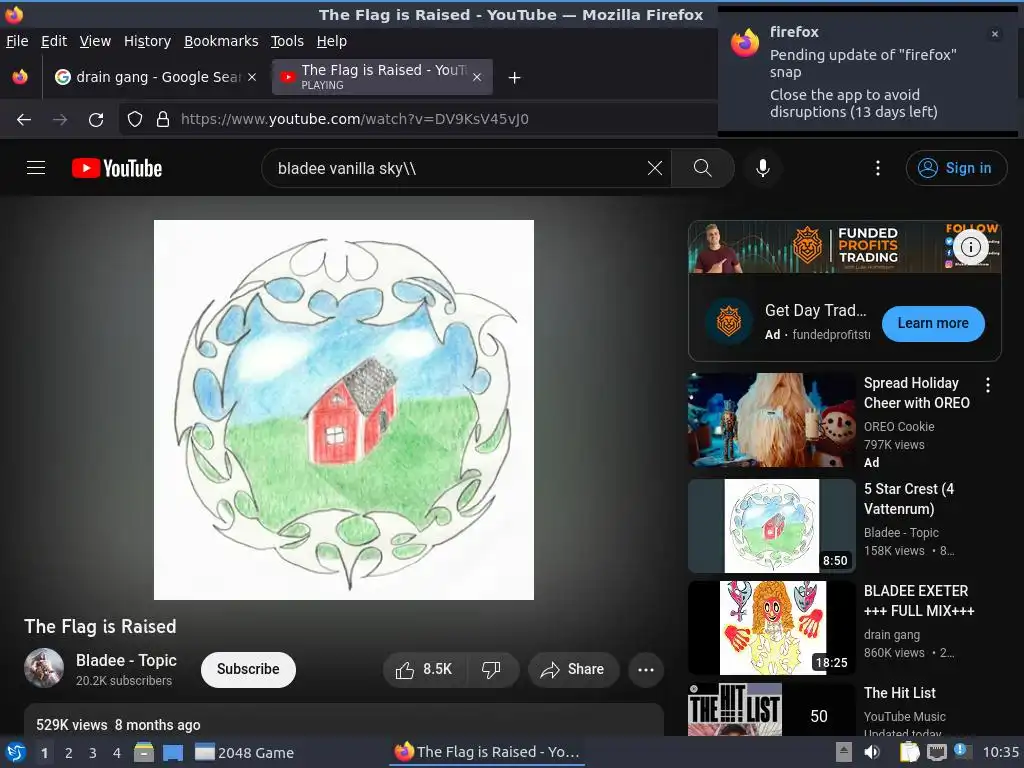The height and width of the screenshot is (768, 1024).
Task: Open network status tray icon
Action: pyautogui.click(x=936, y=752)
